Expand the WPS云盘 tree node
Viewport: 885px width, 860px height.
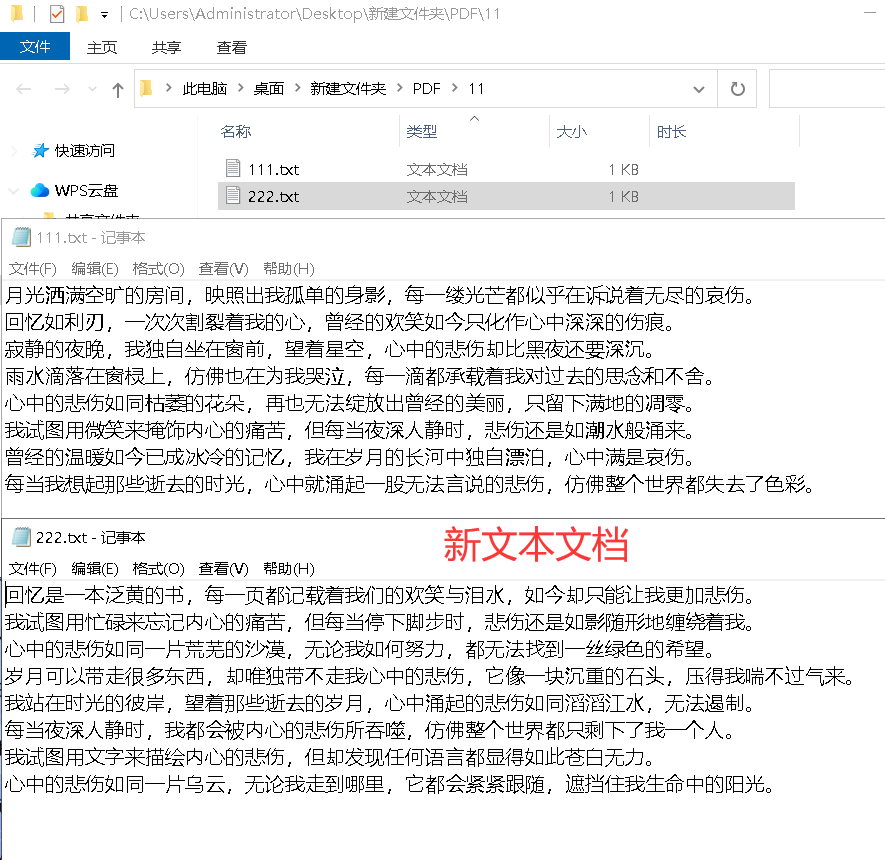point(14,190)
